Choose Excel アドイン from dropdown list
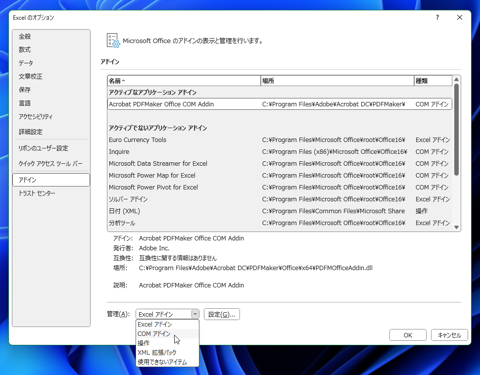This screenshot has width=480, height=375. click(167, 324)
